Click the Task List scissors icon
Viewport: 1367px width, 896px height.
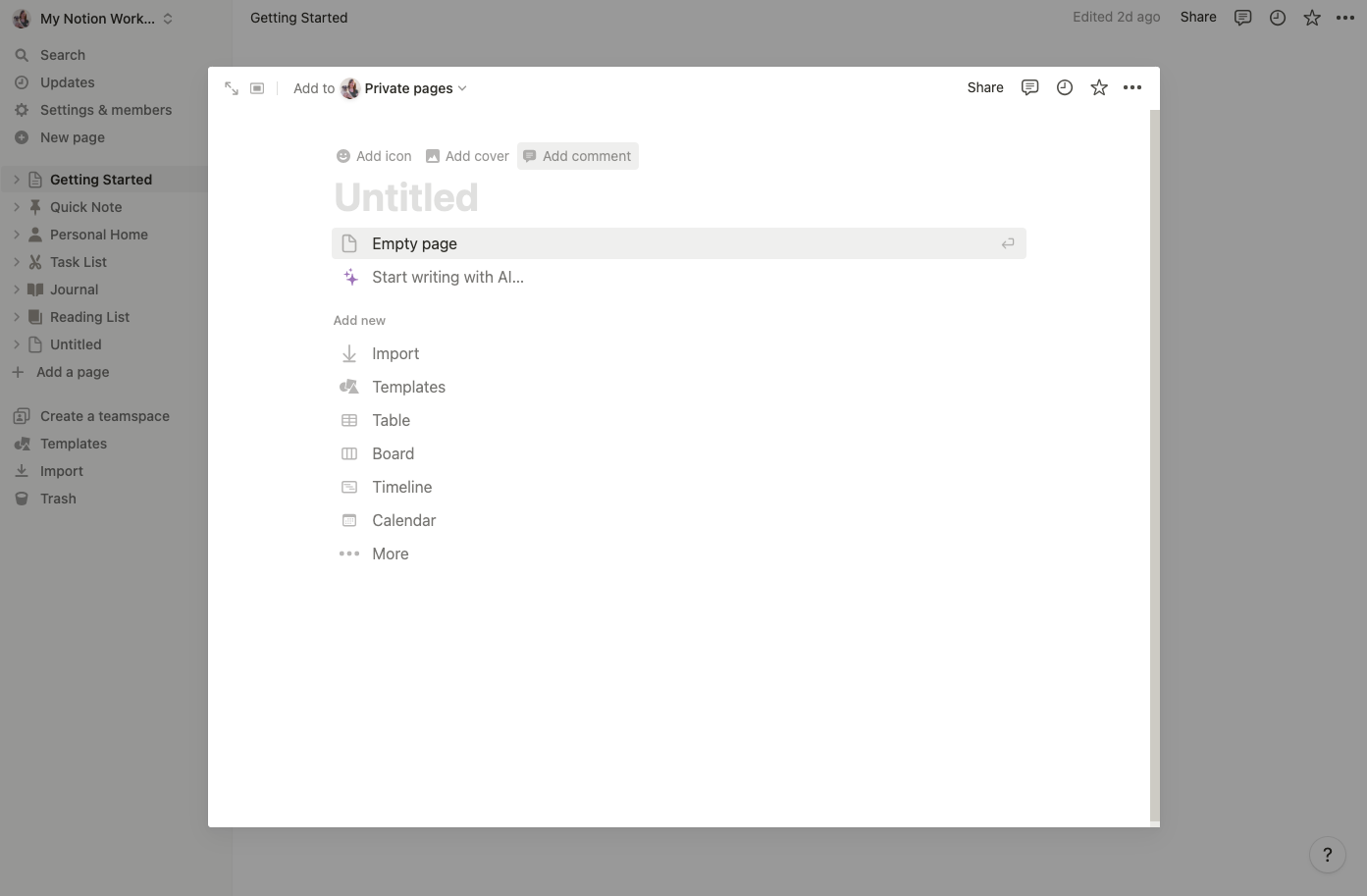[x=35, y=262]
